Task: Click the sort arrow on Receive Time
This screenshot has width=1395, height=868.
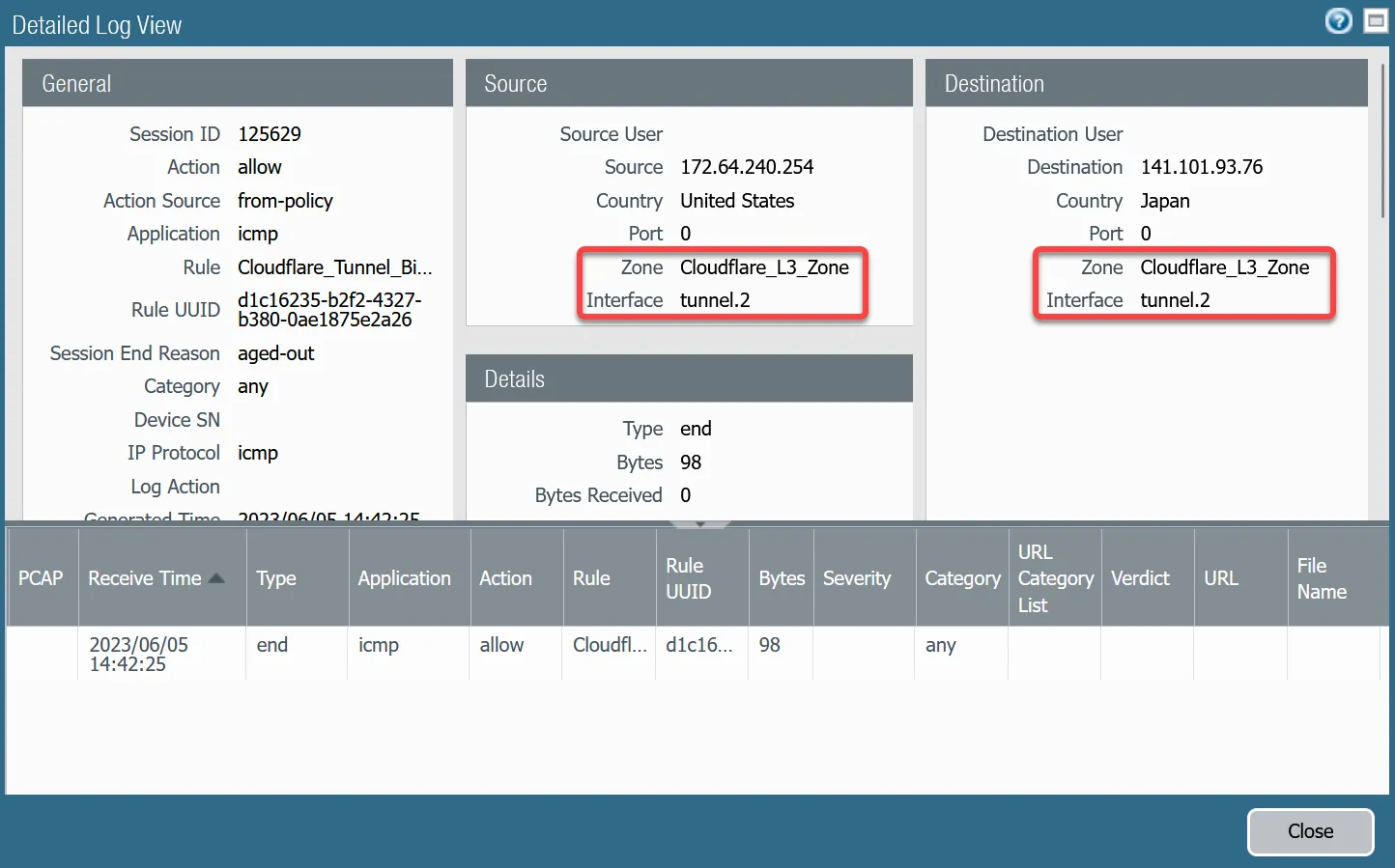Action: [216, 576]
